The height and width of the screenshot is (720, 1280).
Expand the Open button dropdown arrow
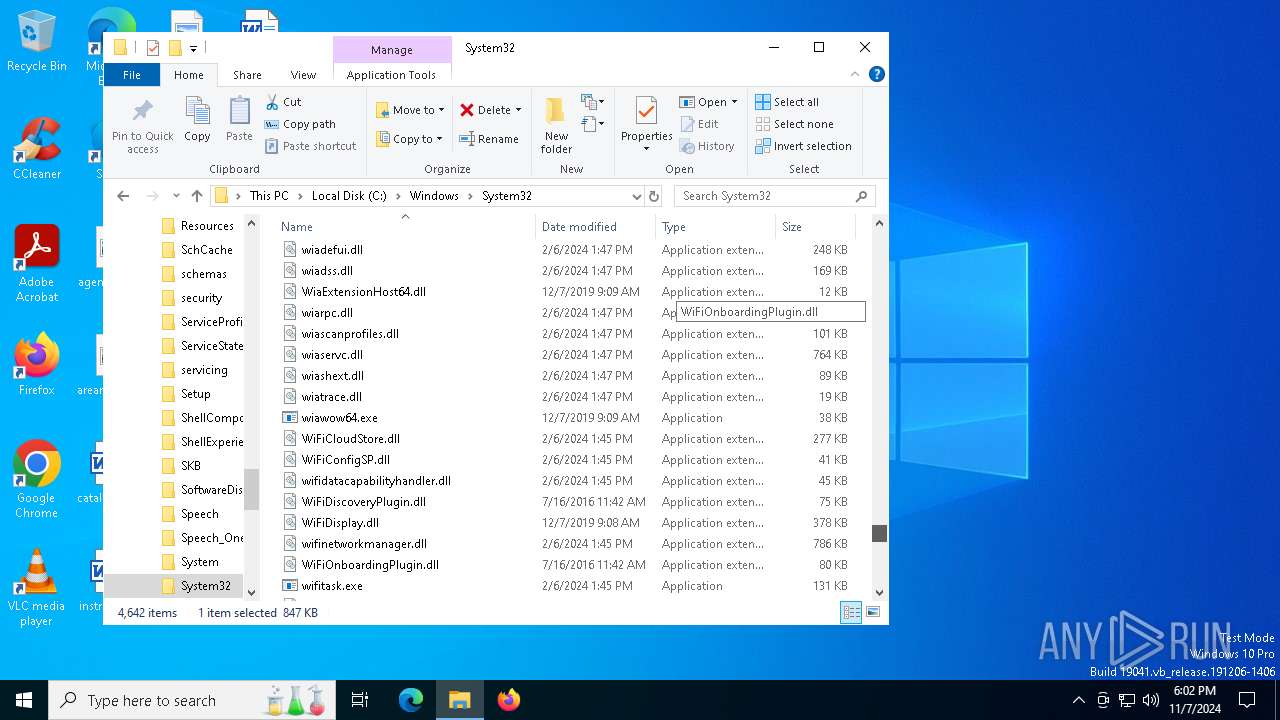734,102
